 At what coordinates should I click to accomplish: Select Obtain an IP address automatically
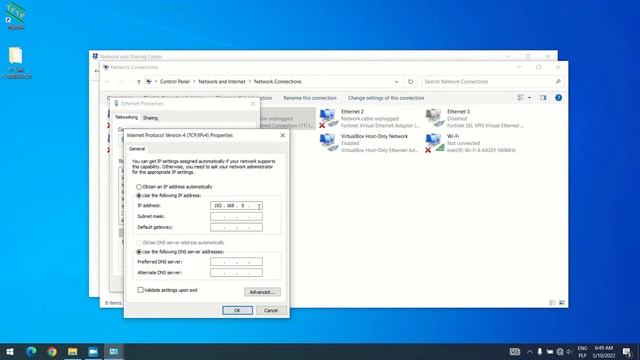(139, 187)
